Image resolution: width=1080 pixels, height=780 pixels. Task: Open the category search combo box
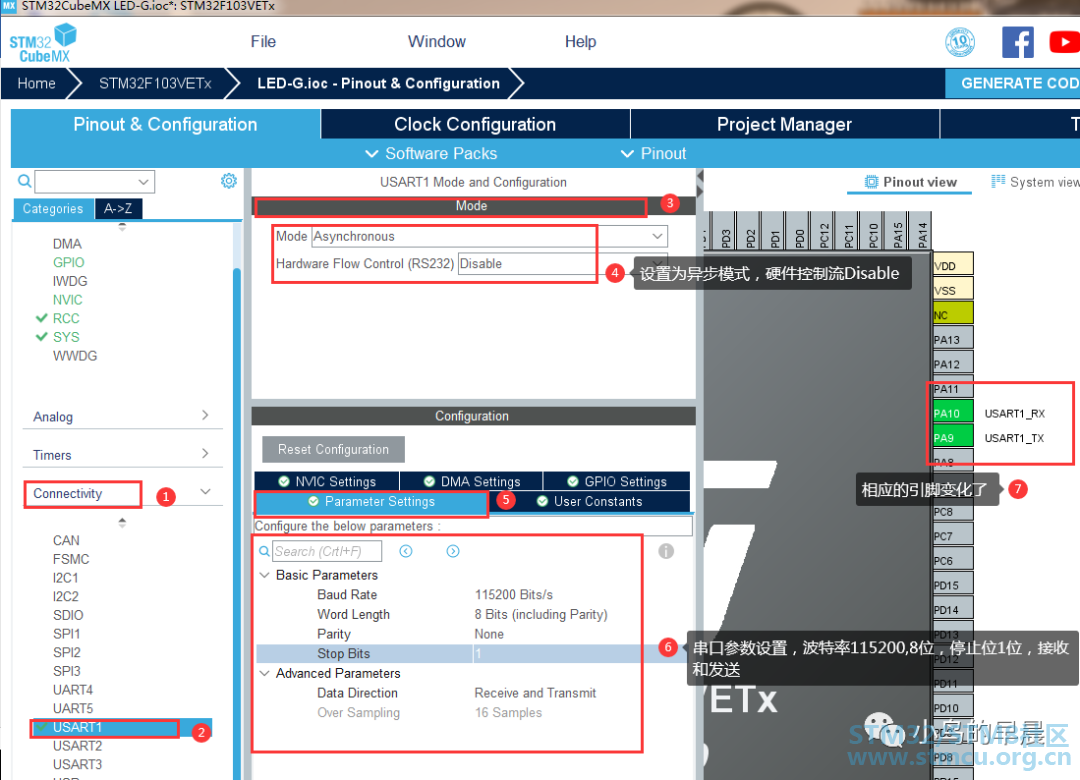[94, 182]
